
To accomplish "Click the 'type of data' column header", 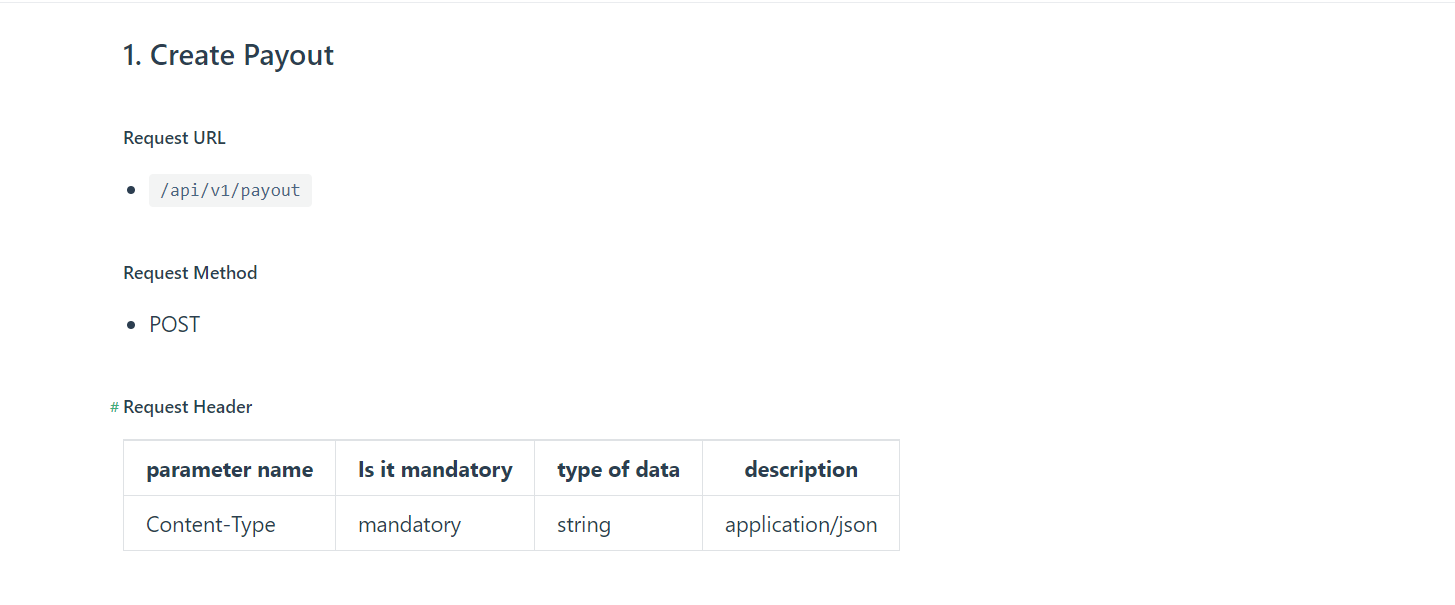I will pos(618,469).
